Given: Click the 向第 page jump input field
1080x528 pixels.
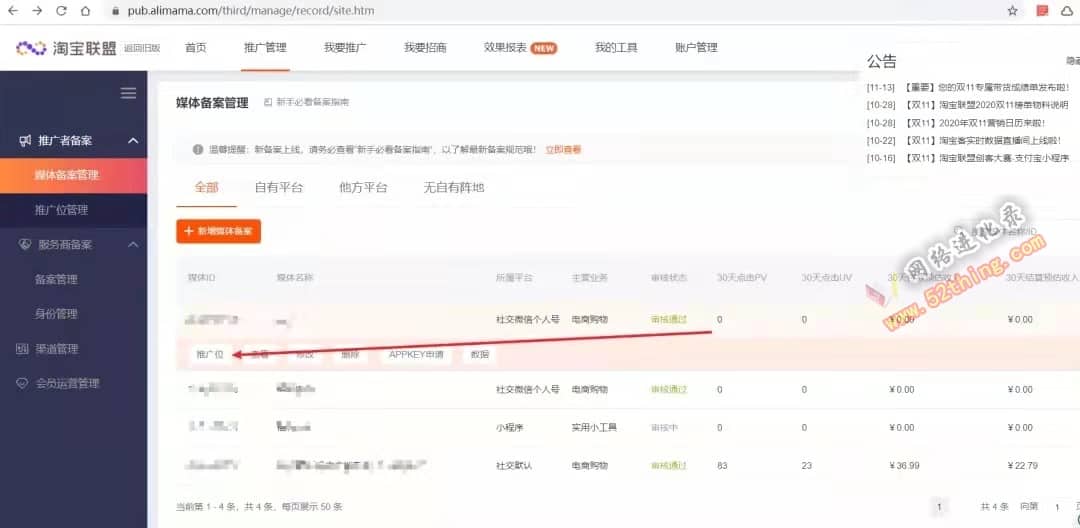Looking at the screenshot, I should (1057, 507).
